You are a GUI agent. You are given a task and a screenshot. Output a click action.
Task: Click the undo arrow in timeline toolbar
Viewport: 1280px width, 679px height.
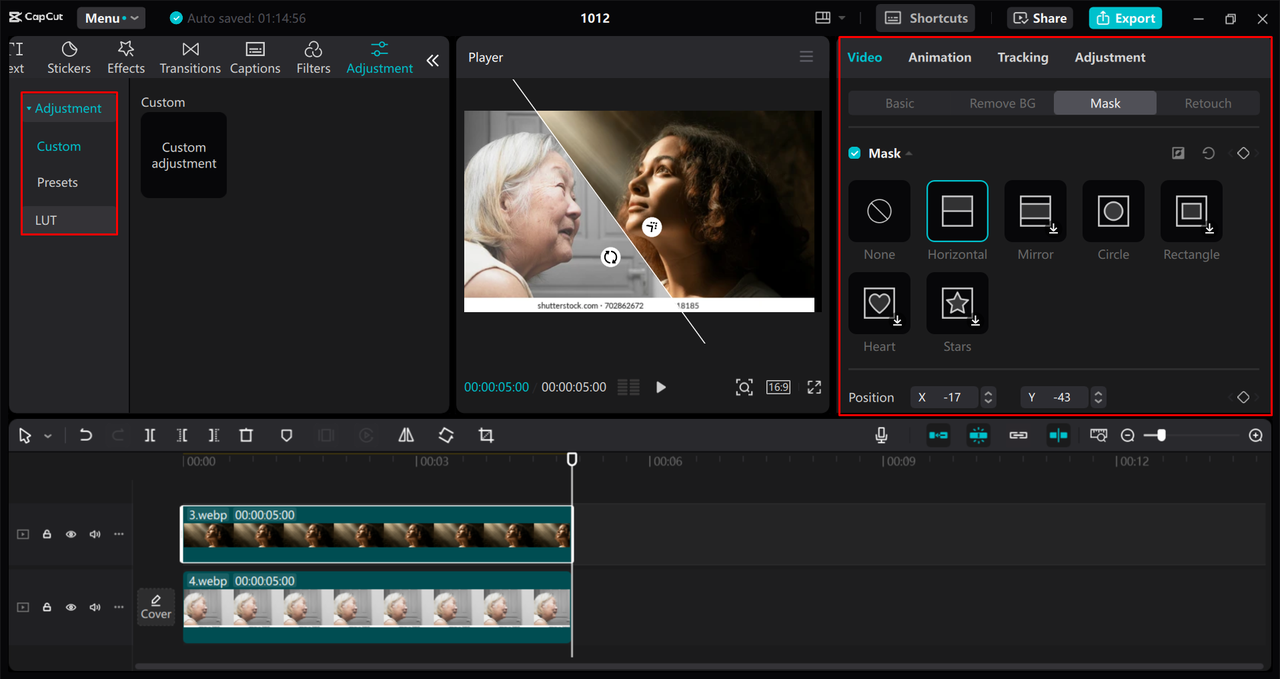[86, 435]
